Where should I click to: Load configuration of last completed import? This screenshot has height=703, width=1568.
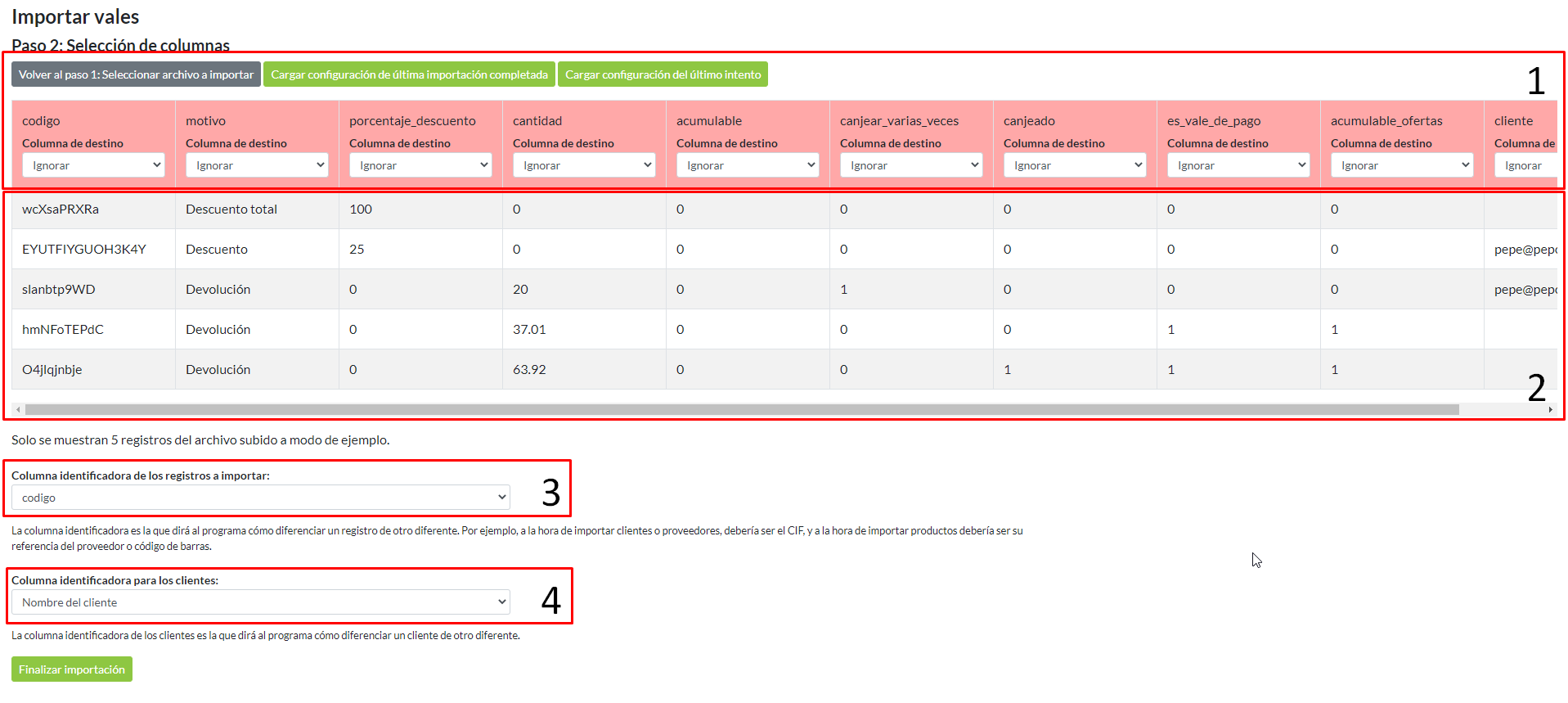(409, 74)
